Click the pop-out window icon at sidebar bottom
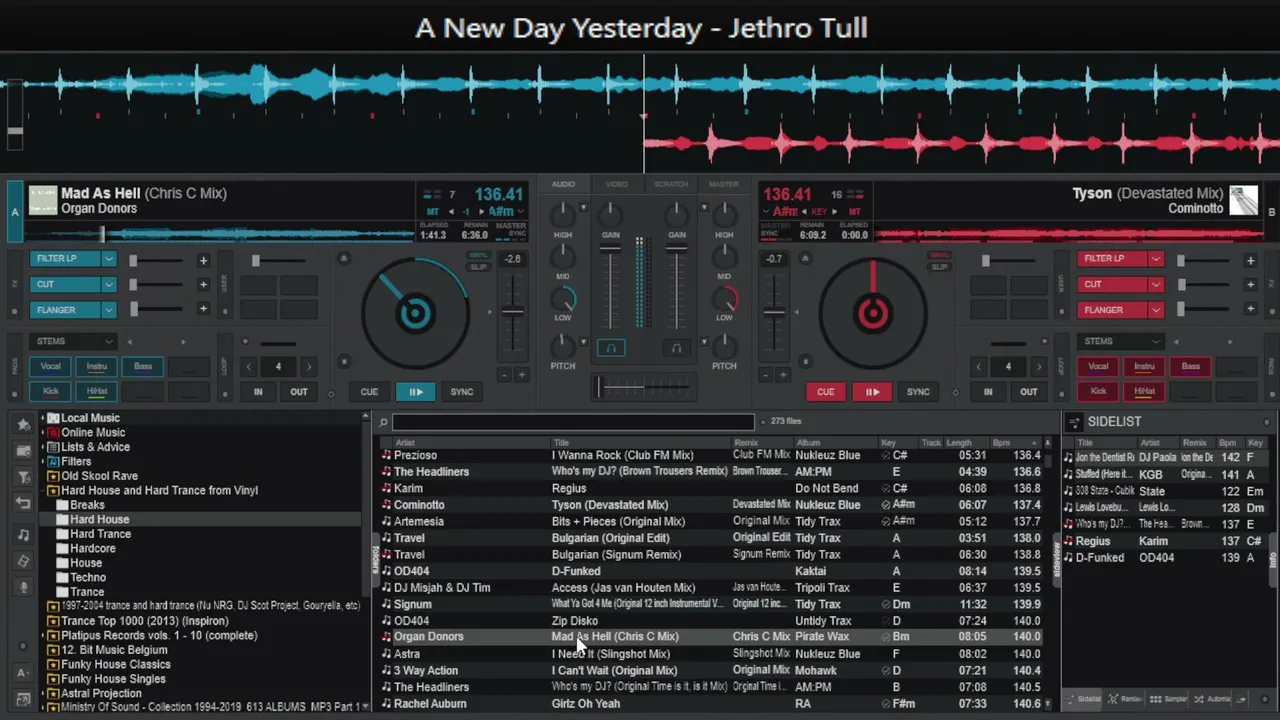This screenshot has width=1280, height=720. [x=24, y=698]
